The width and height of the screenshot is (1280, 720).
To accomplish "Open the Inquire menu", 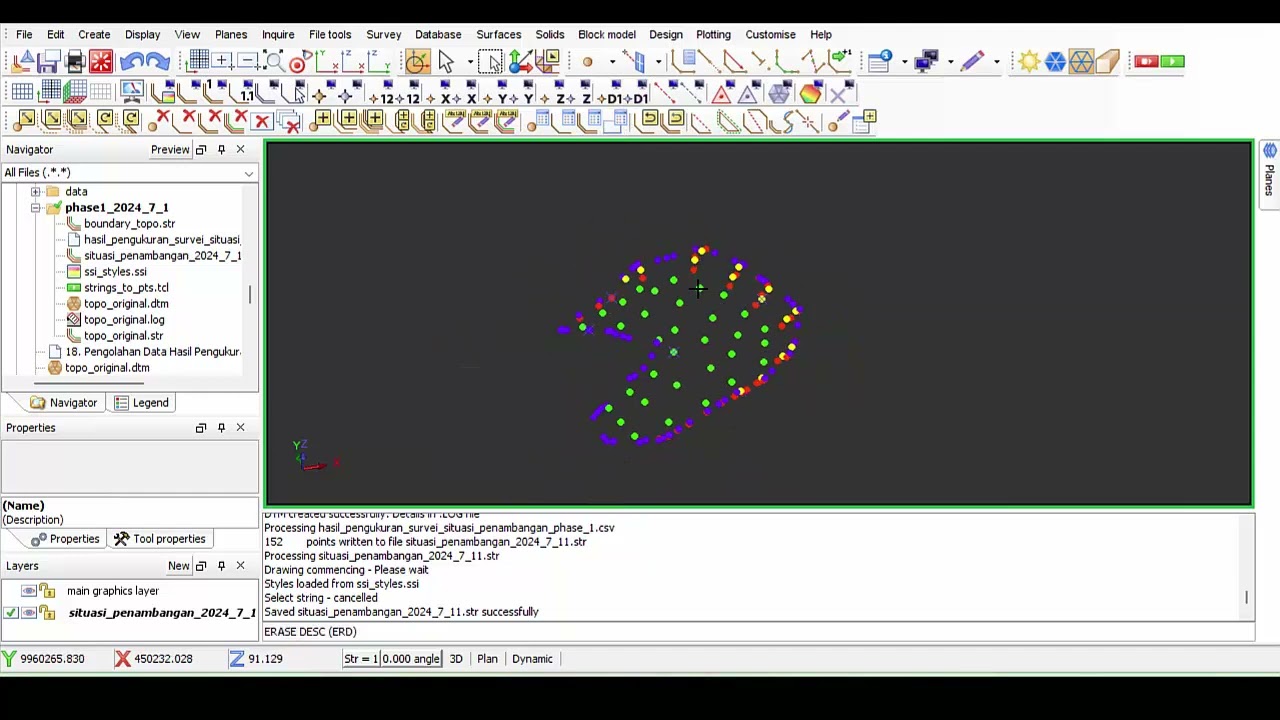I will pyautogui.click(x=278, y=34).
